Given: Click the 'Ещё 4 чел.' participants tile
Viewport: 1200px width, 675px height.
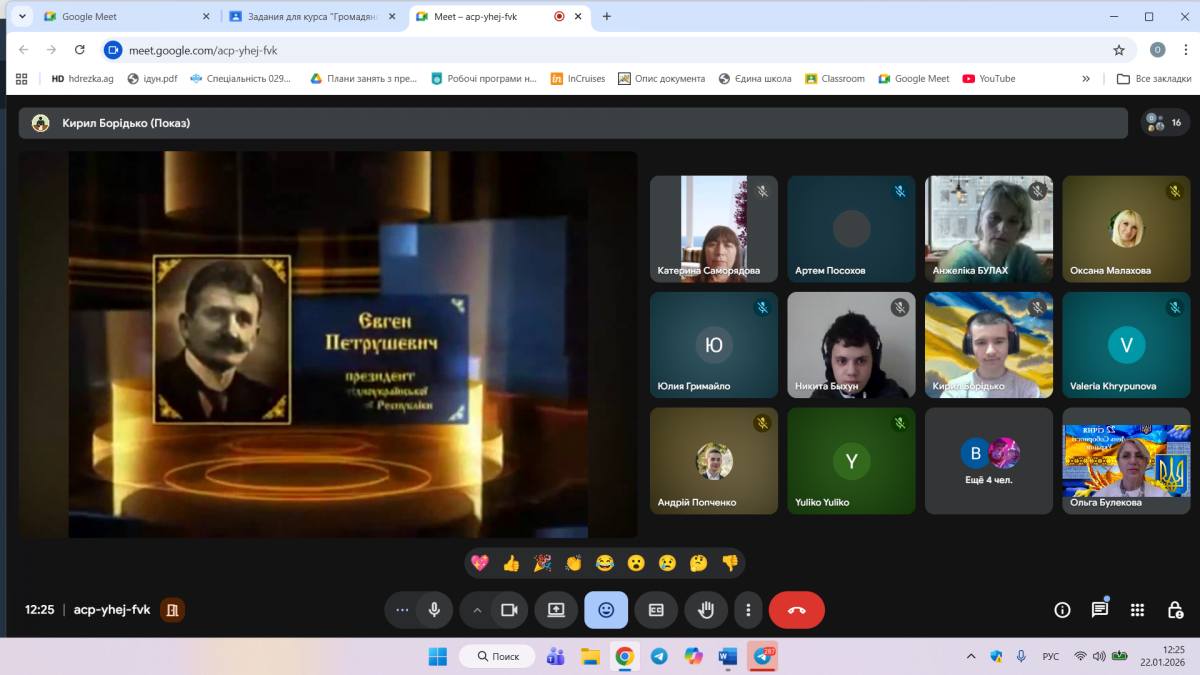Looking at the screenshot, I should coord(988,459).
